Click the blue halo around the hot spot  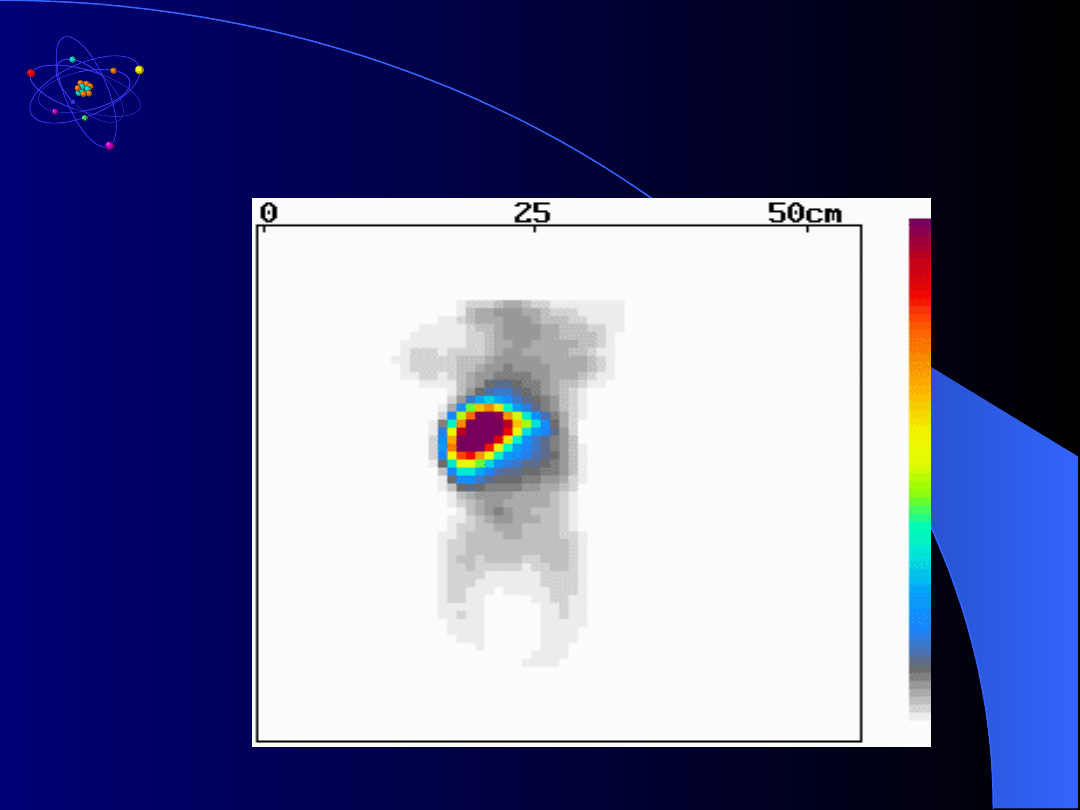click(x=535, y=440)
